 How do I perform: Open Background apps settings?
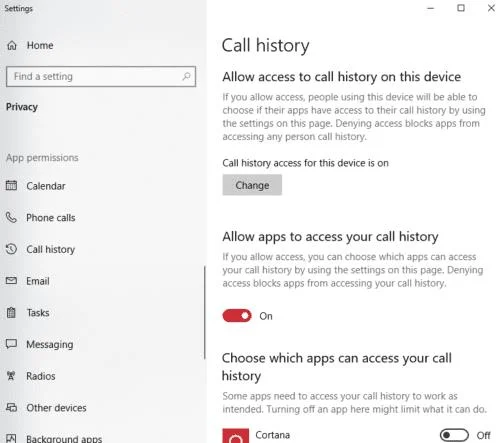tap(64, 438)
